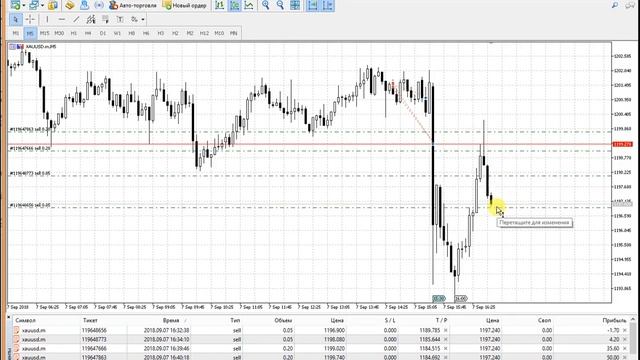This screenshot has width=640, height=360.
Task: Select order row with ticket 119647666
Action: (x=320, y=349)
